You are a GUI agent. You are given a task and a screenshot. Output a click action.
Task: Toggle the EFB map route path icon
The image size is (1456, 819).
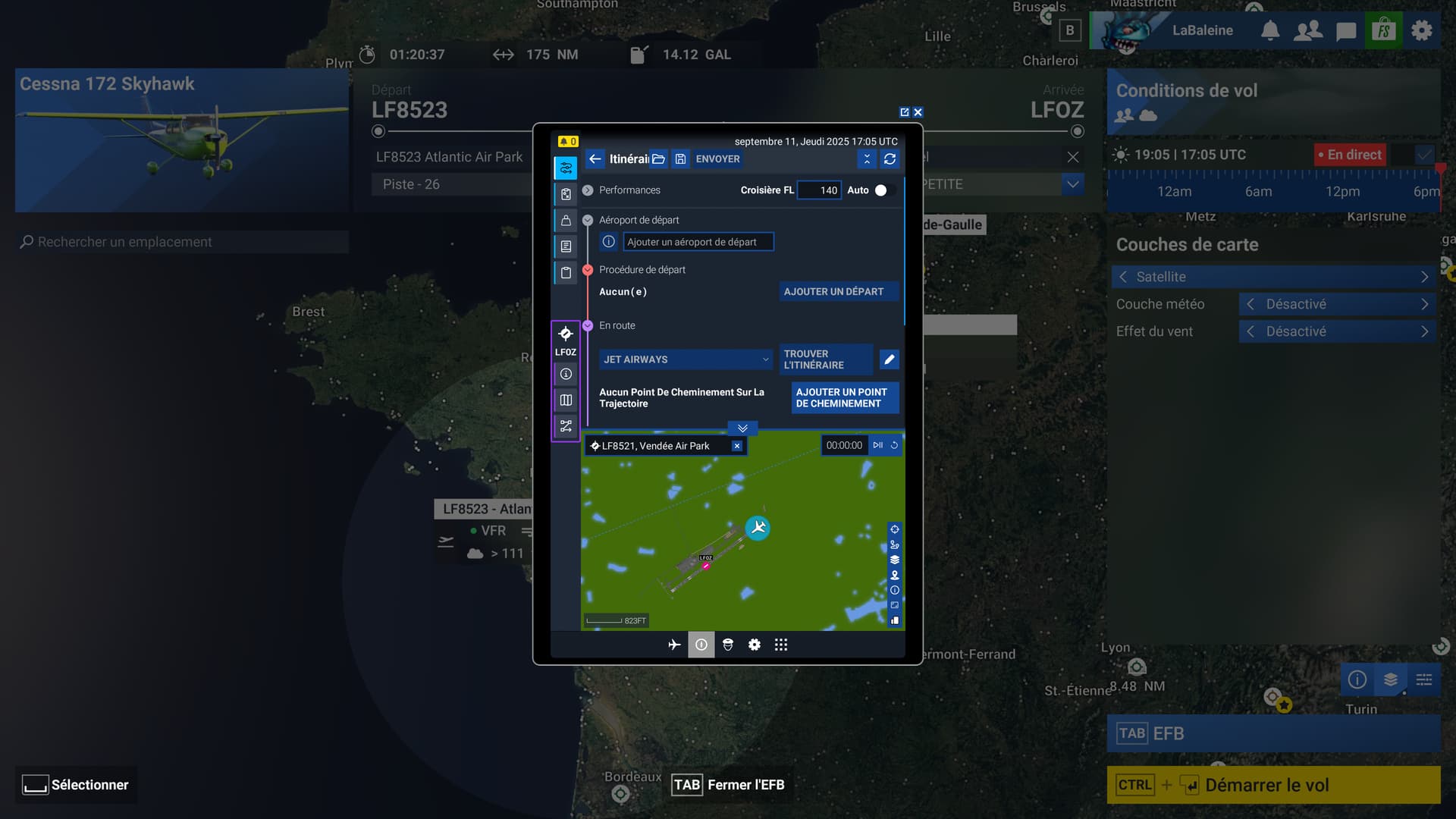pos(895,544)
